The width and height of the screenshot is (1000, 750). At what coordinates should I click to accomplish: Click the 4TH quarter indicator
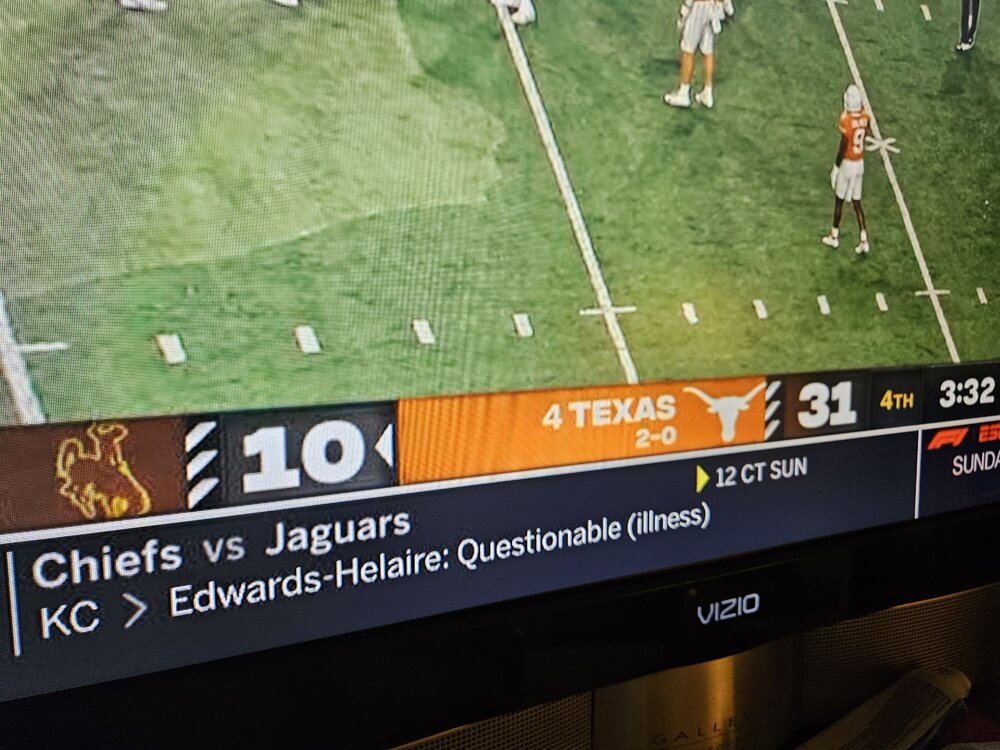[x=897, y=401]
